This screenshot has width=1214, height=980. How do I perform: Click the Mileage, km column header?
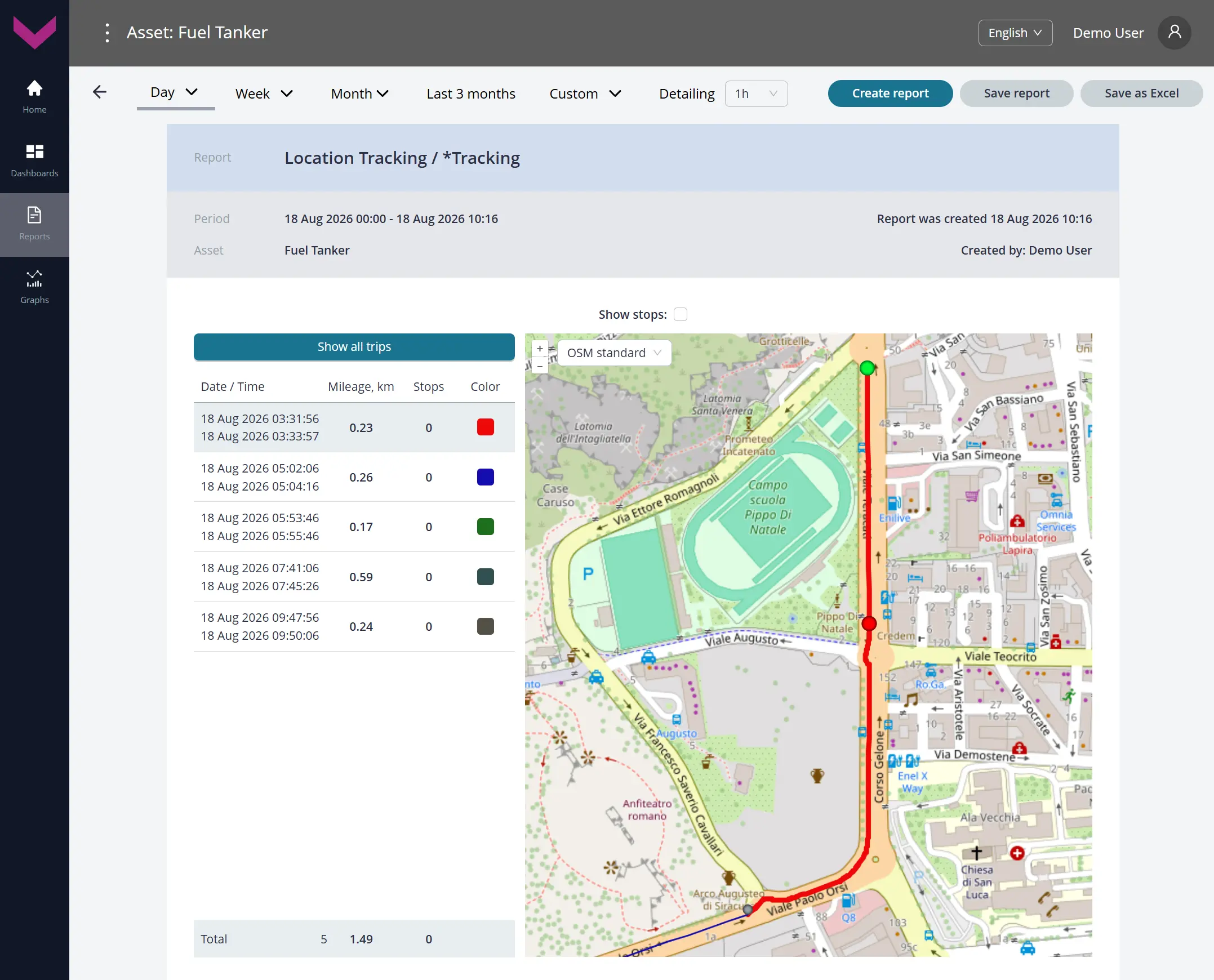click(x=361, y=387)
